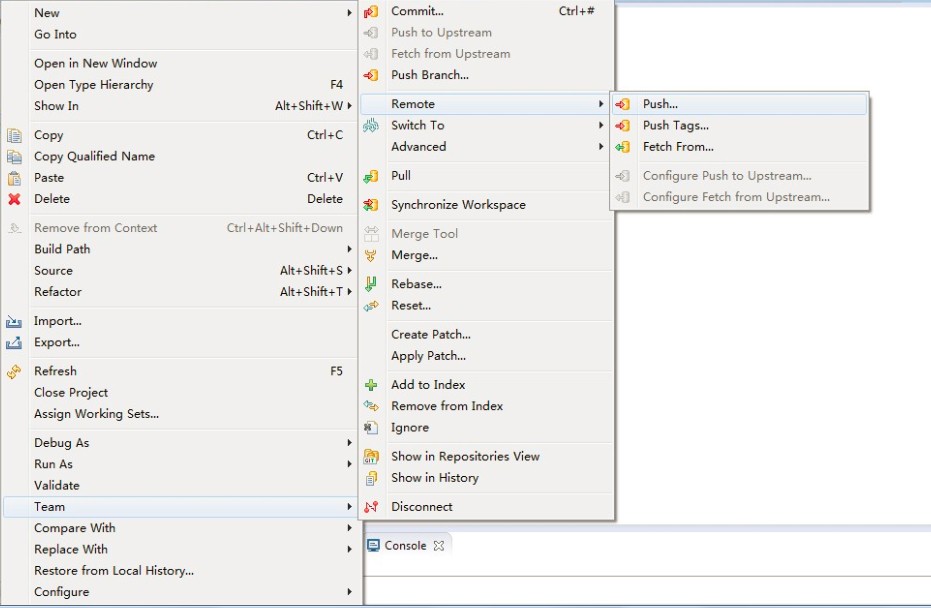Click the Show in History icon
Viewport: 931px width, 608px height.
371,478
